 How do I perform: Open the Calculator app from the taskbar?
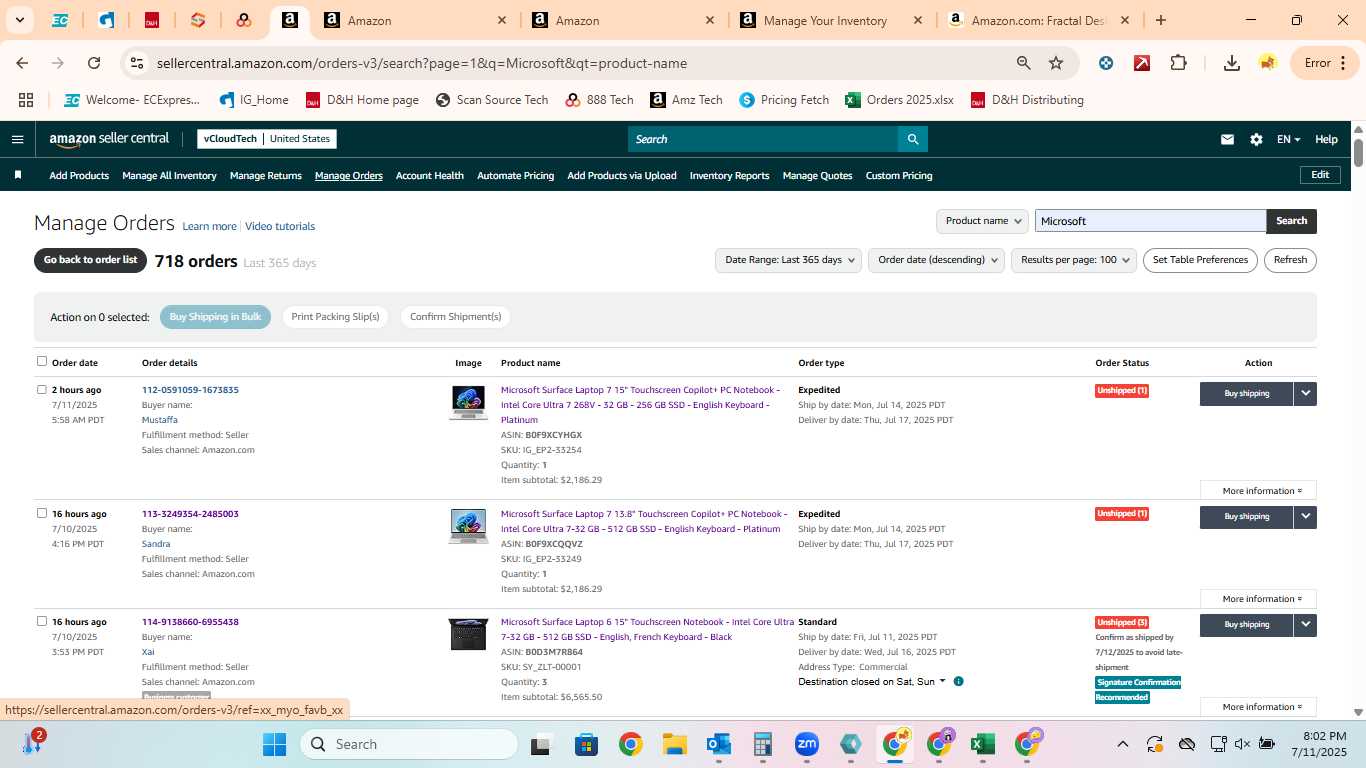[763, 744]
